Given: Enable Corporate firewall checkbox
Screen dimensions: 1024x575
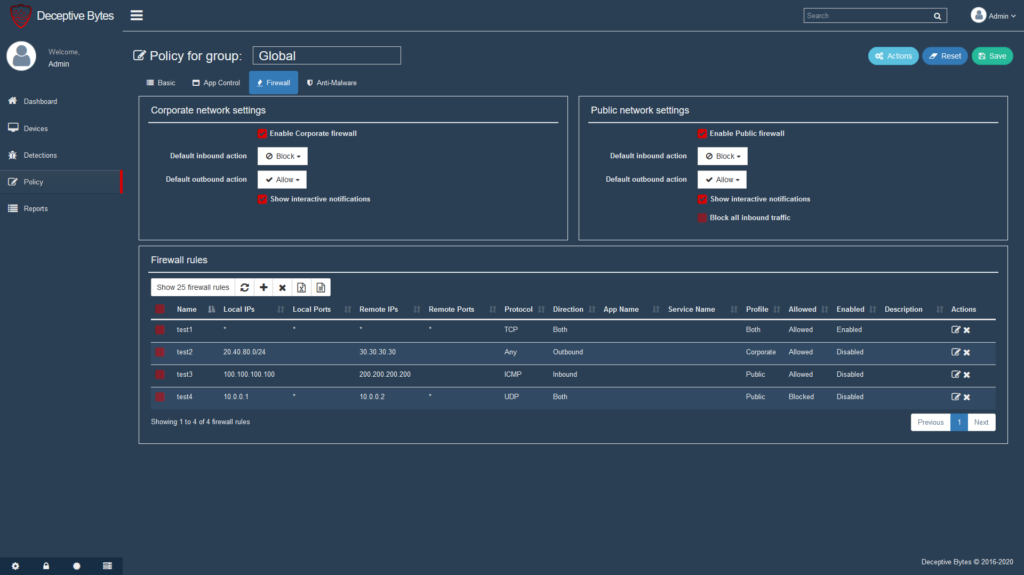Looking at the screenshot, I should [263, 134].
